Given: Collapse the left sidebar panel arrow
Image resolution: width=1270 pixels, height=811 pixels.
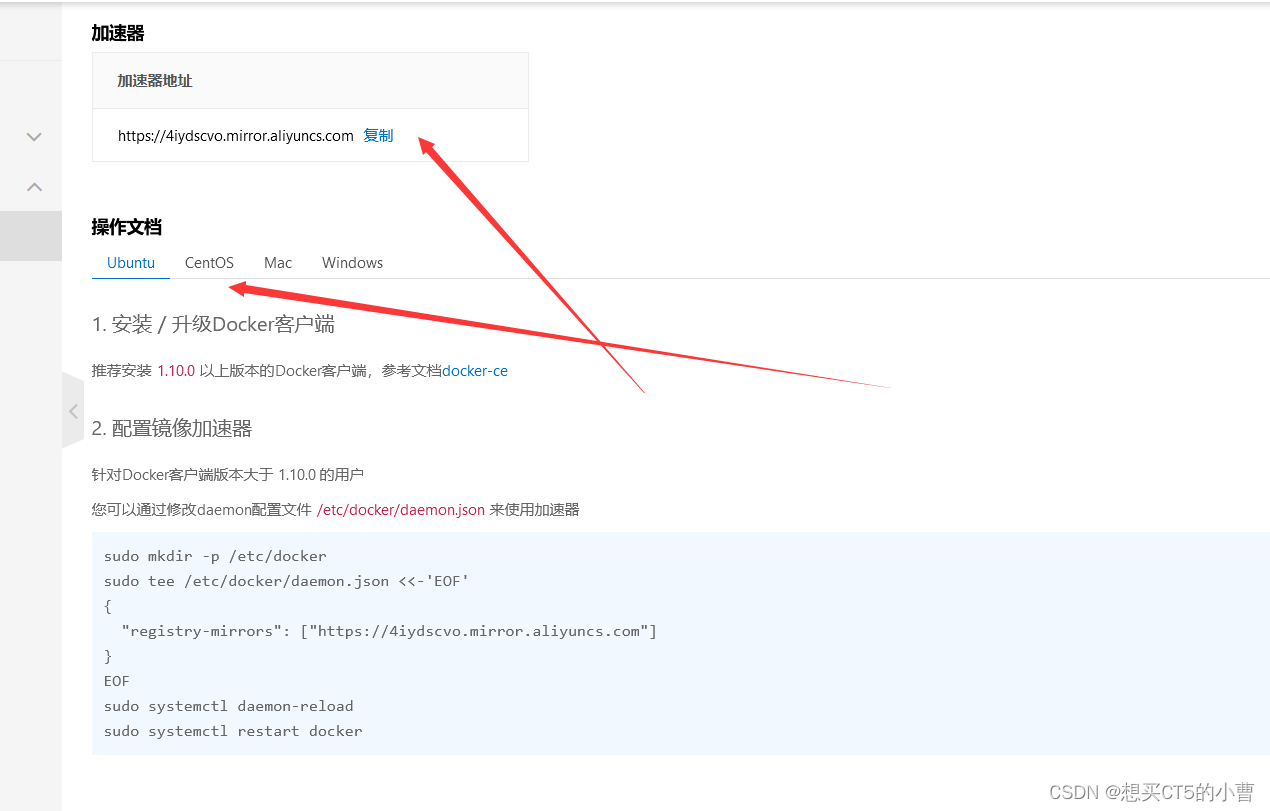Looking at the screenshot, I should (73, 411).
